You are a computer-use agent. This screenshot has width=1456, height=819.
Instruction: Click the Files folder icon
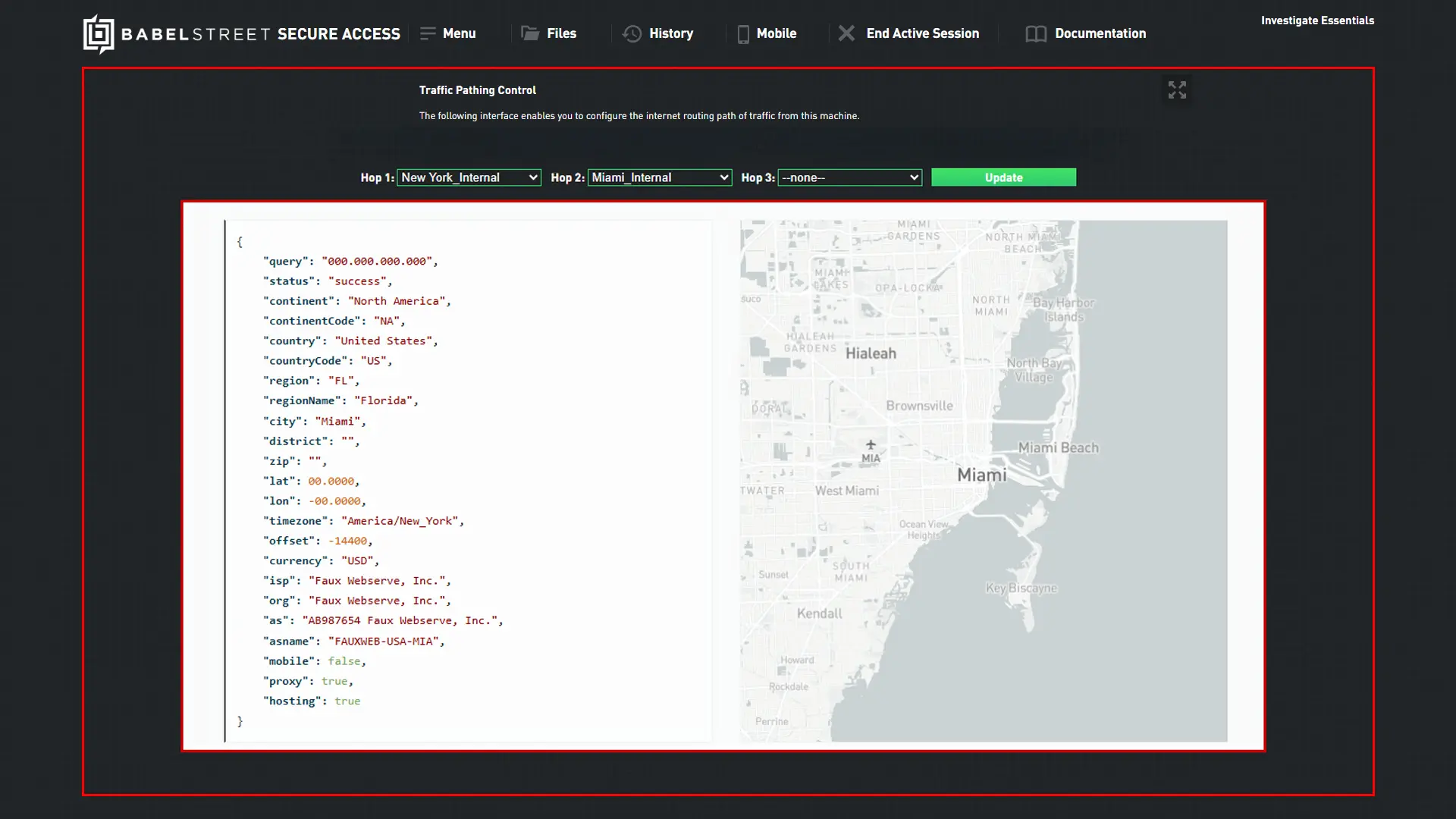pyautogui.click(x=530, y=33)
